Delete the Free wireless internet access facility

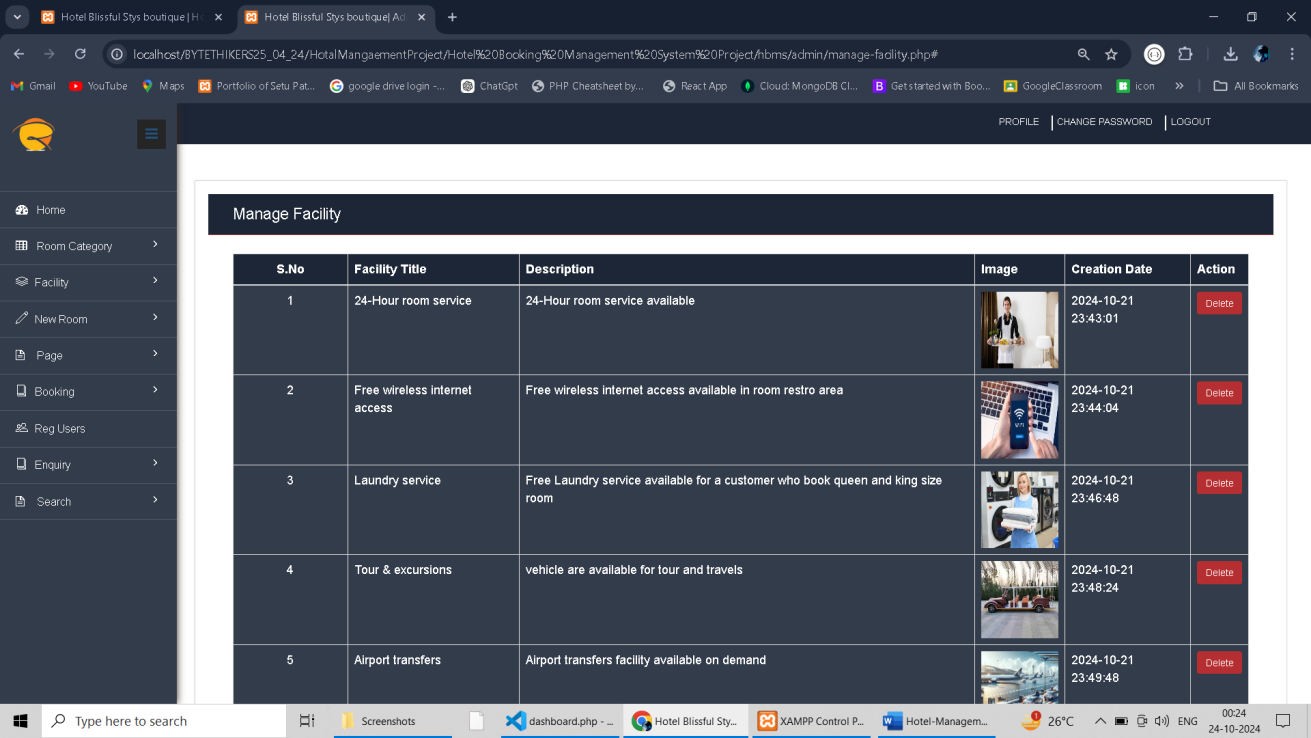point(1219,393)
